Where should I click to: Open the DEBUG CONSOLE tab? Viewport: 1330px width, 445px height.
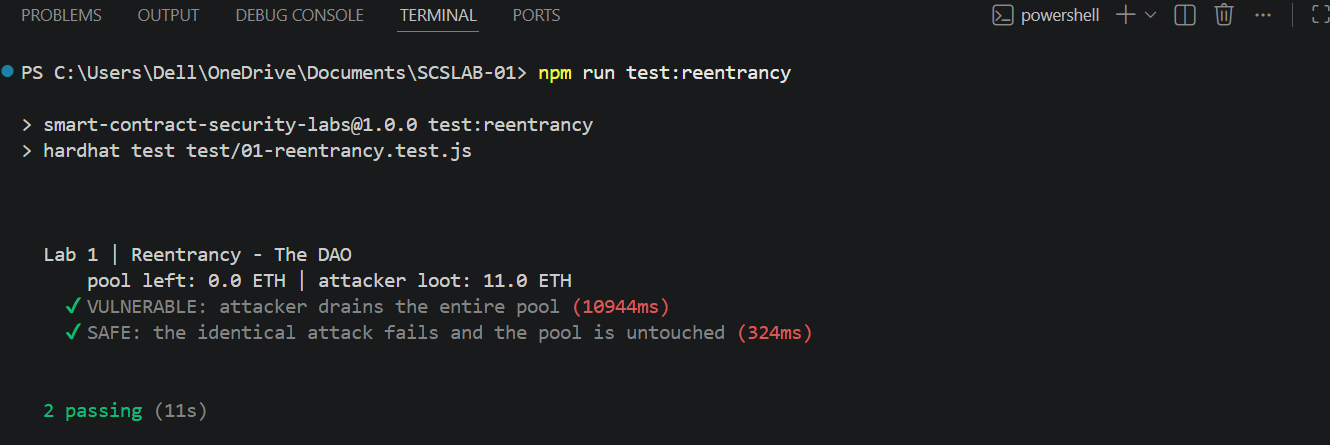(299, 15)
